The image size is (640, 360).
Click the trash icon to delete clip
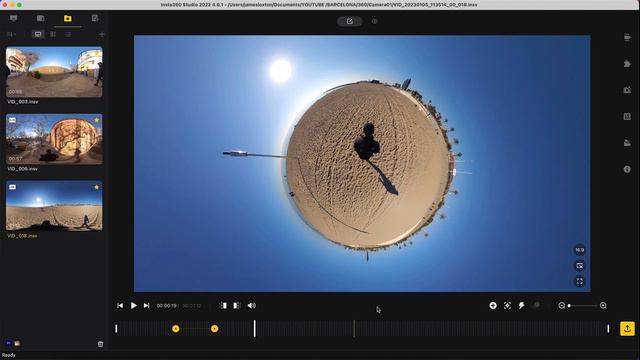click(100, 344)
